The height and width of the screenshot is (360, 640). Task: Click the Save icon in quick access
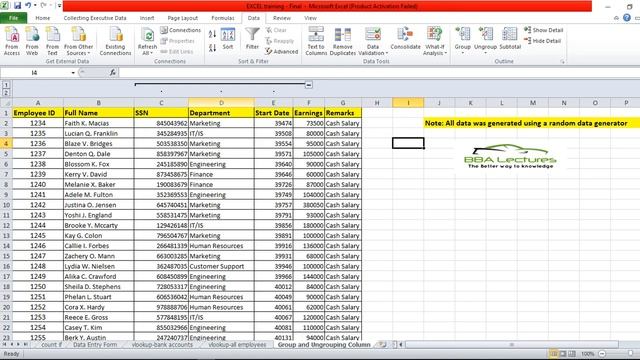18,6
